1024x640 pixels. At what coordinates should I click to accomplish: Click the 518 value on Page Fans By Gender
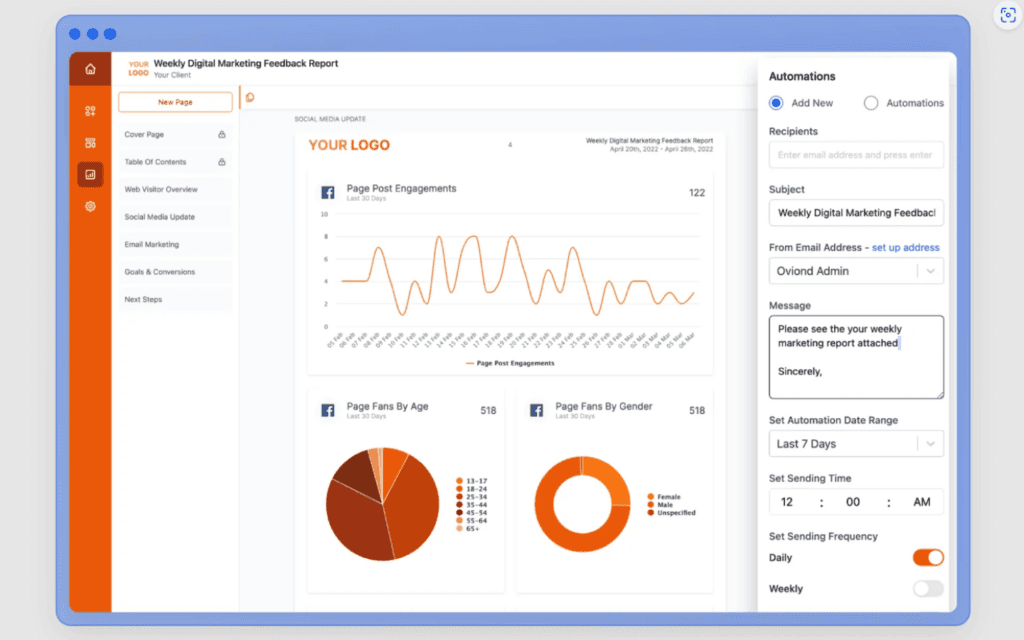697,411
